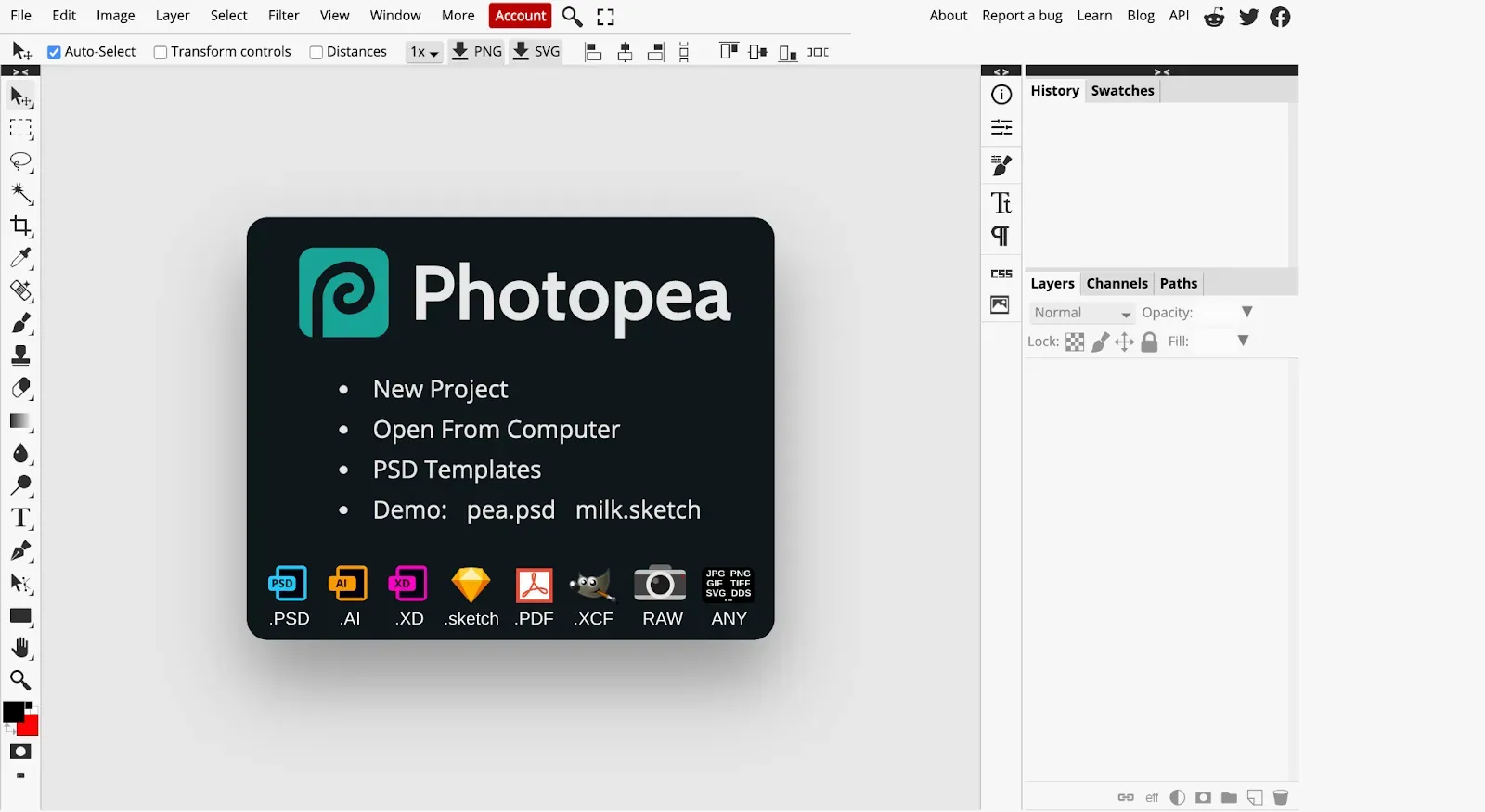Click New Project on the welcome screen
1485x812 pixels.
440,390
